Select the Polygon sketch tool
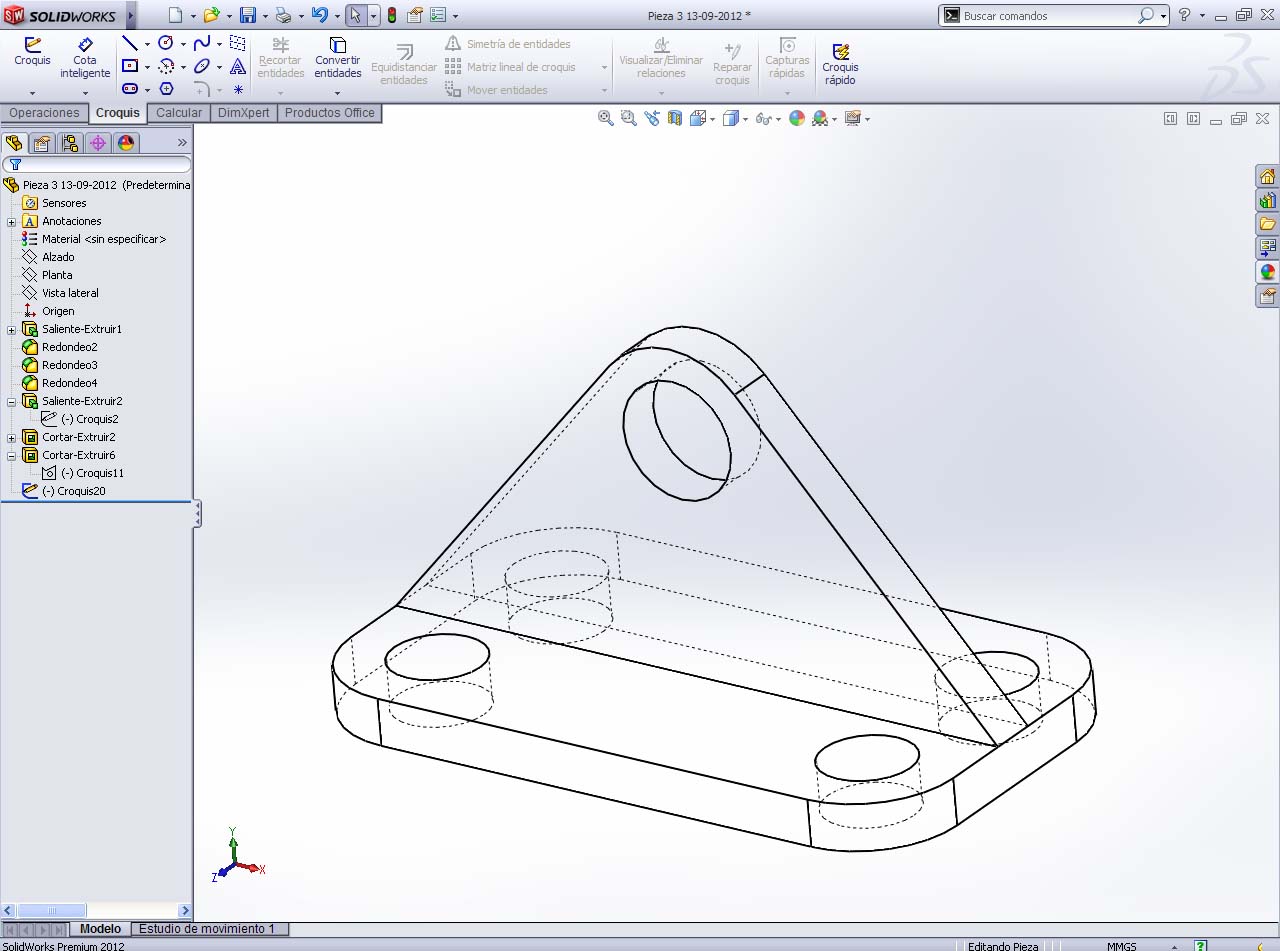 tap(166, 89)
